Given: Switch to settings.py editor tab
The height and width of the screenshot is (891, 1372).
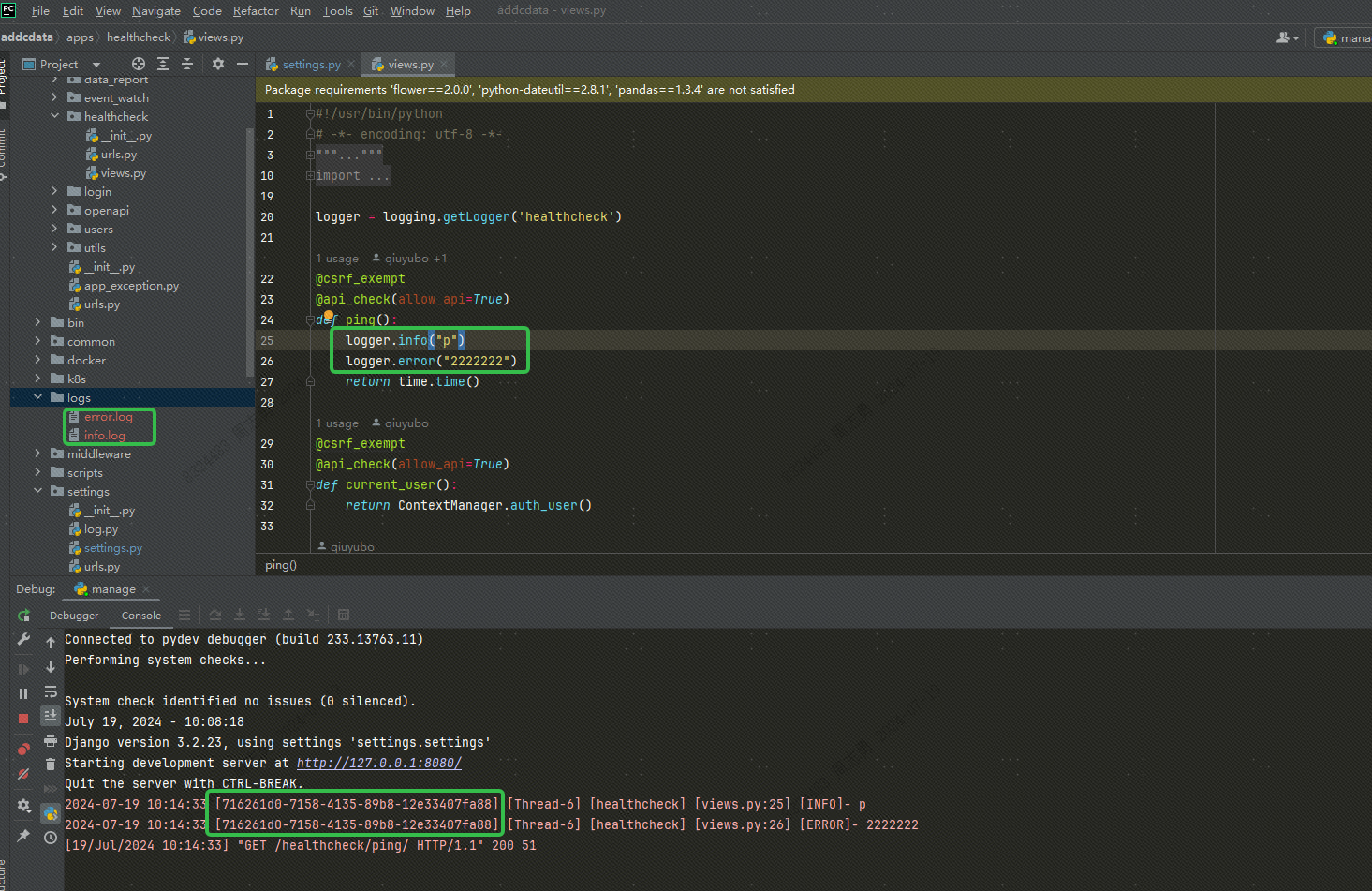Looking at the screenshot, I should coord(311,65).
